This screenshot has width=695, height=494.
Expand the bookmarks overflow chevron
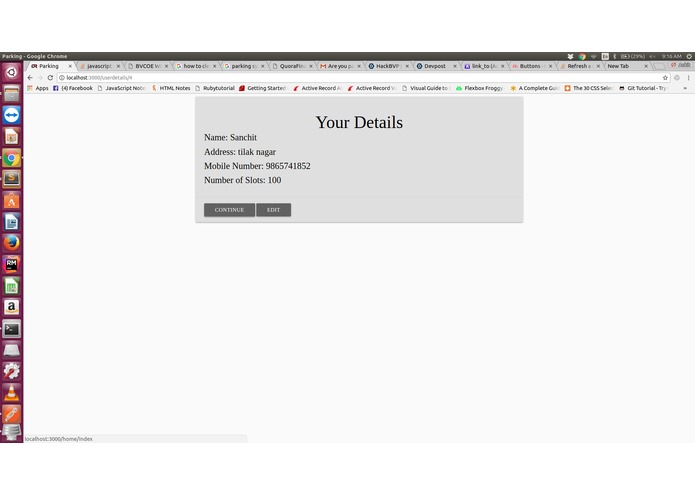tap(685, 88)
